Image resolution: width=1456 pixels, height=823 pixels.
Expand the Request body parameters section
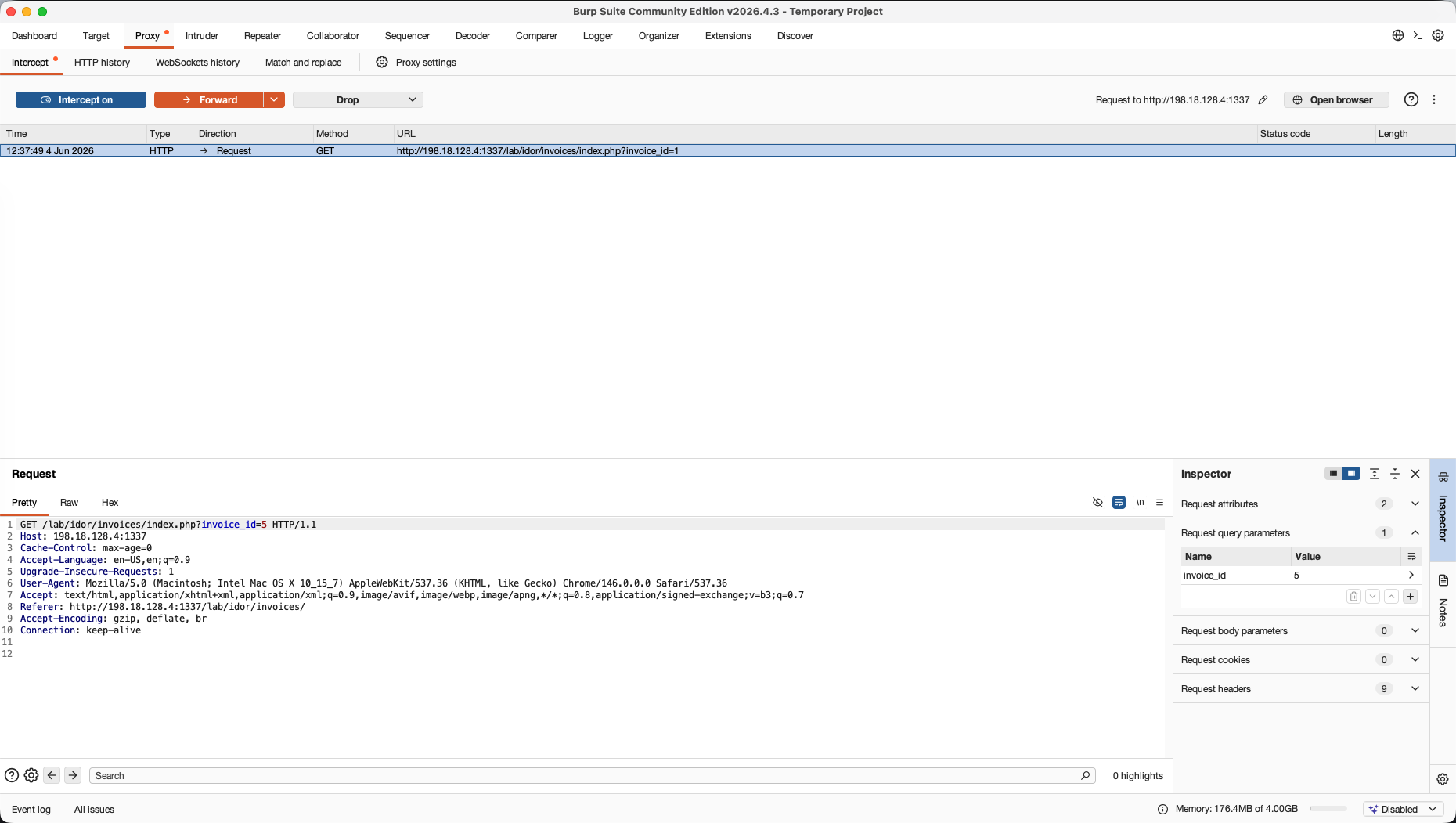[x=1415, y=630]
